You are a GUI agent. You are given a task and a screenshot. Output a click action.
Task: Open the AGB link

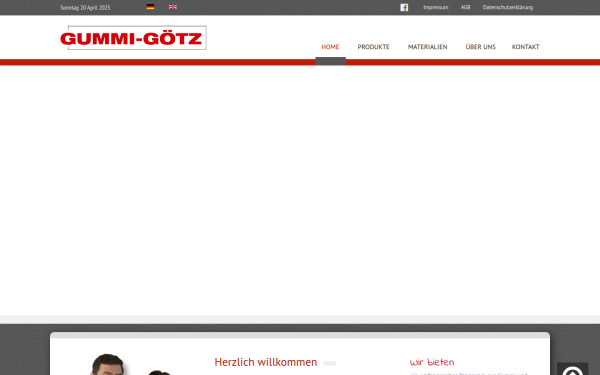pyautogui.click(x=465, y=7)
